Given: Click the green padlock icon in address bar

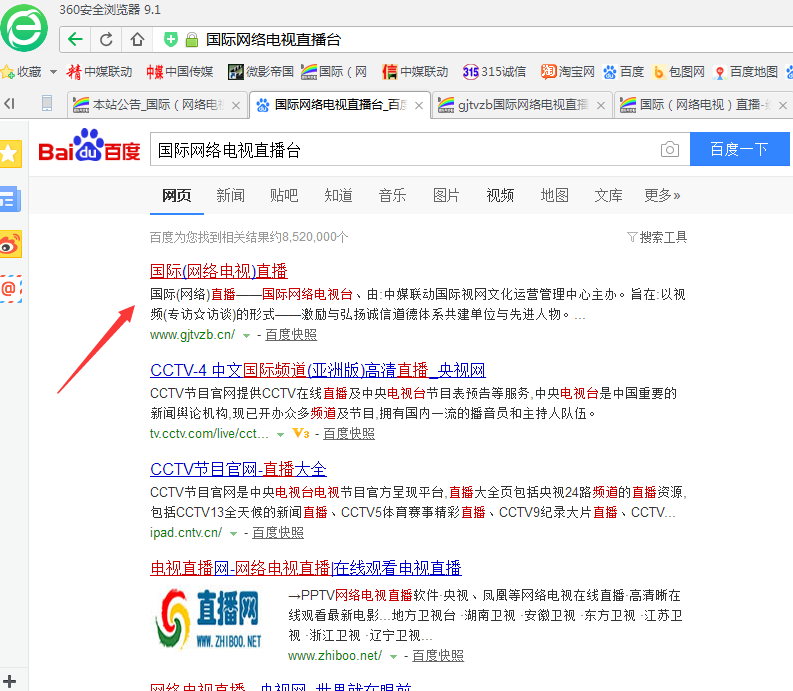Looking at the screenshot, I should pos(192,40).
